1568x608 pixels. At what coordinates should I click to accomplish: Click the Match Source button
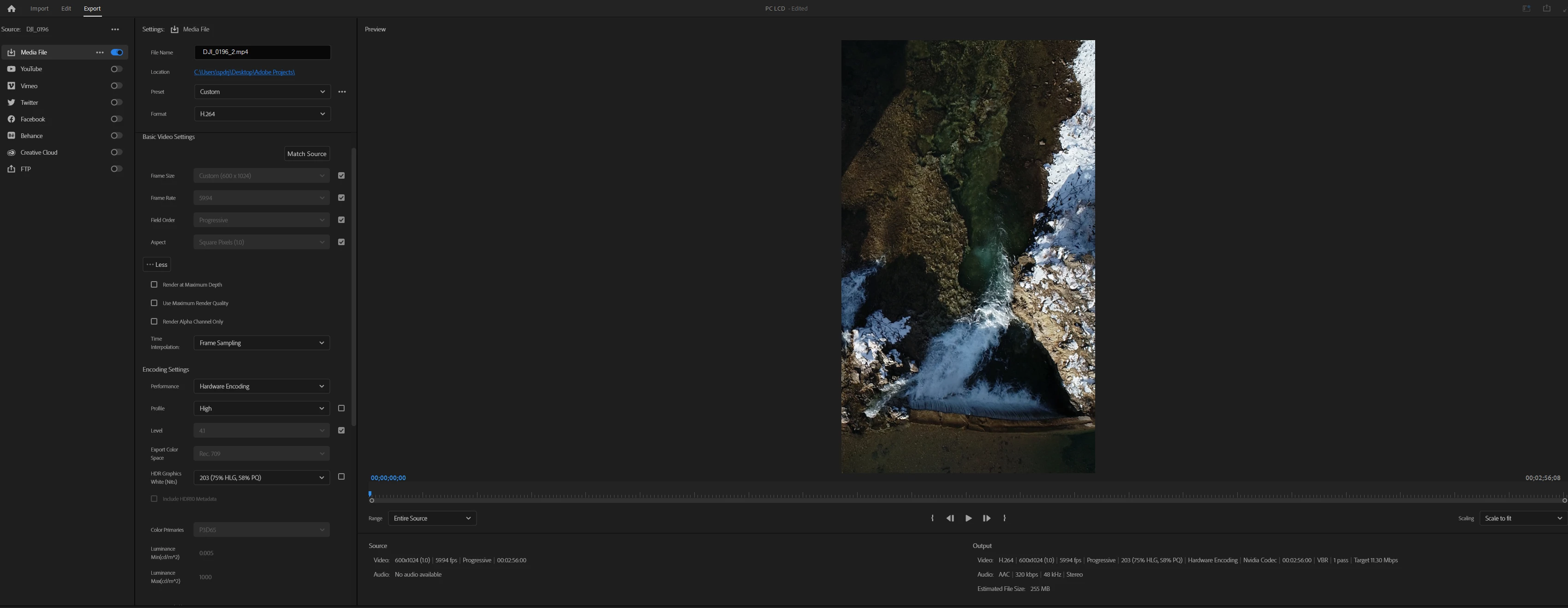307,154
